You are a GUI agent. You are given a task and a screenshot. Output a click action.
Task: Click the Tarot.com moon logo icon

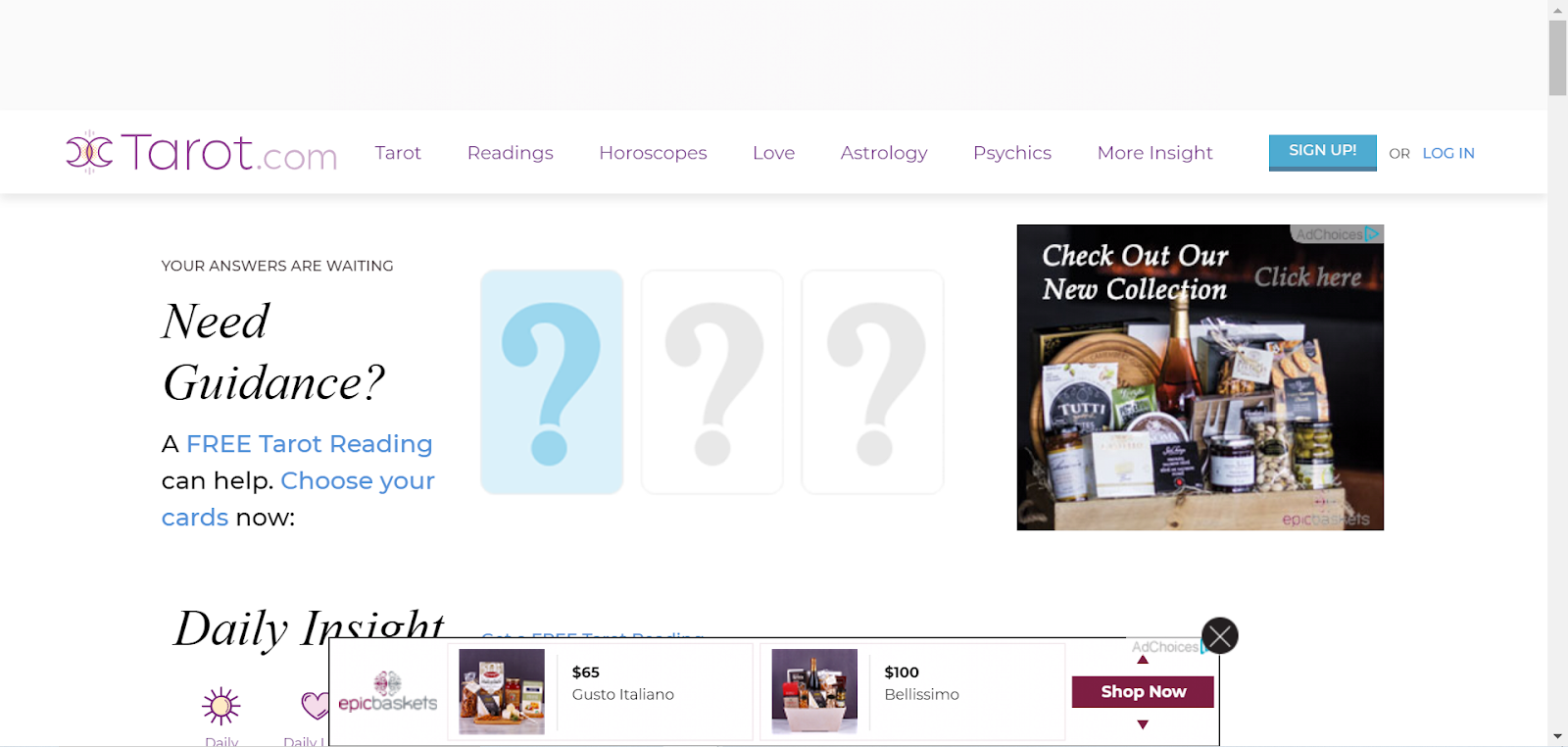(x=89, y=152)
